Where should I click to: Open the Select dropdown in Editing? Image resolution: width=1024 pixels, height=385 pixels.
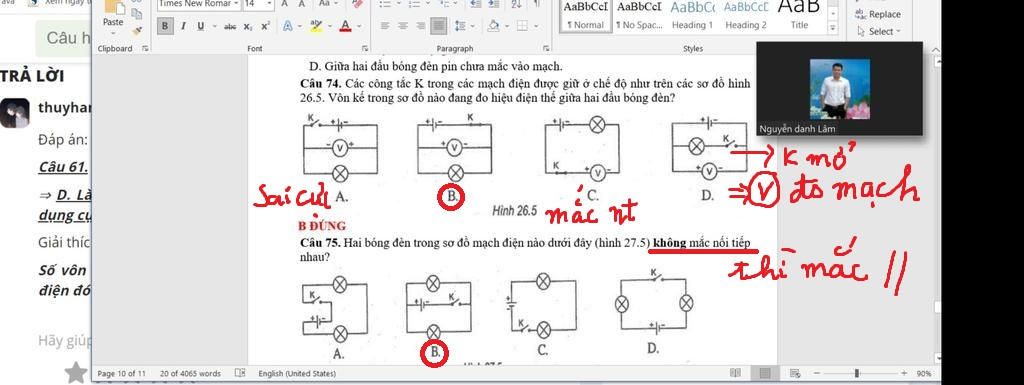[x=878, y=31]
